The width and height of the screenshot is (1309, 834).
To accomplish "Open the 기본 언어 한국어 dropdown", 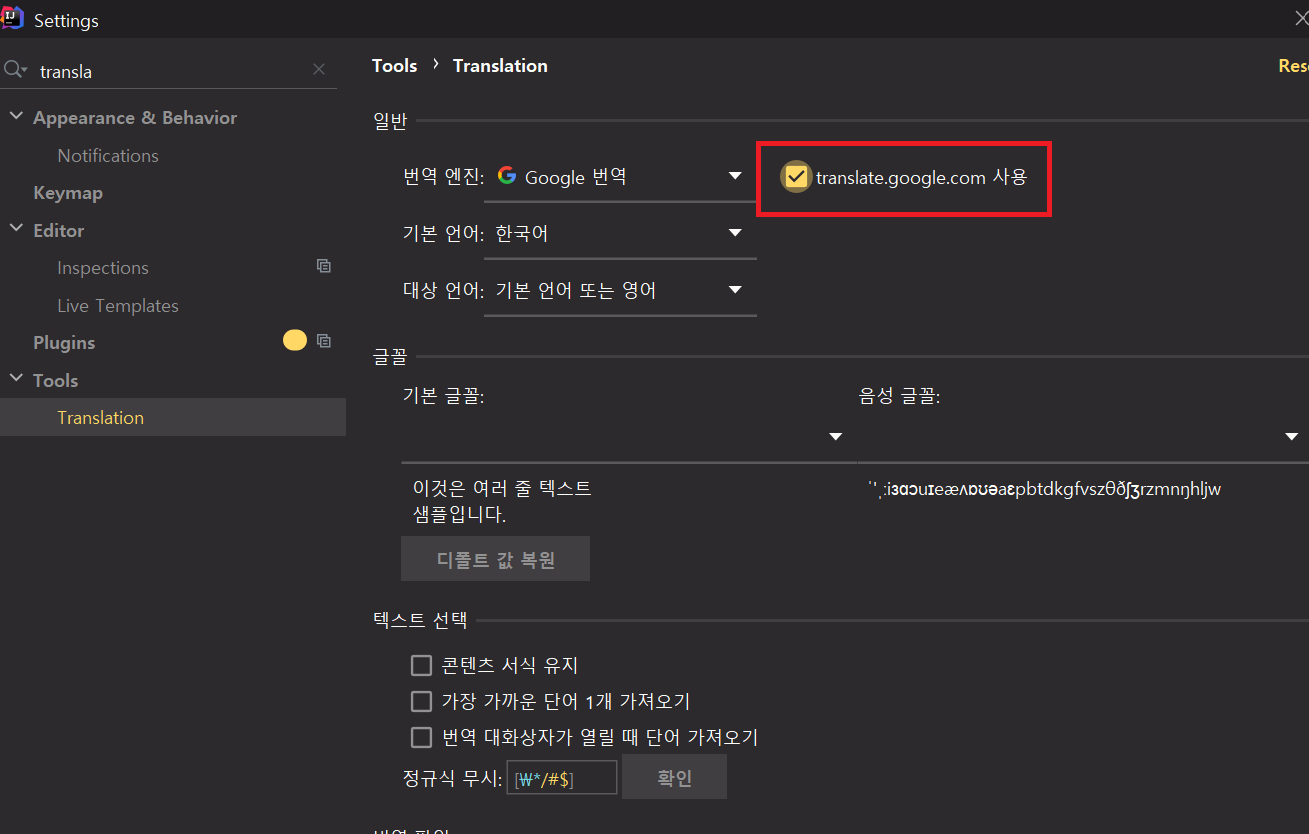I will [620, 234].
